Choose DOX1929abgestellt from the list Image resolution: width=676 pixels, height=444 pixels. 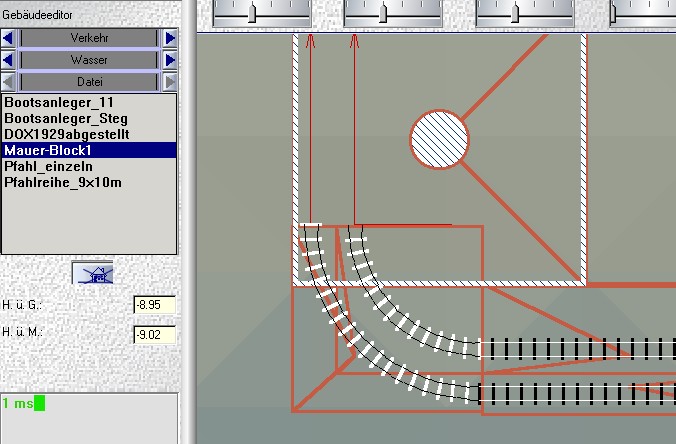(66, 134)
